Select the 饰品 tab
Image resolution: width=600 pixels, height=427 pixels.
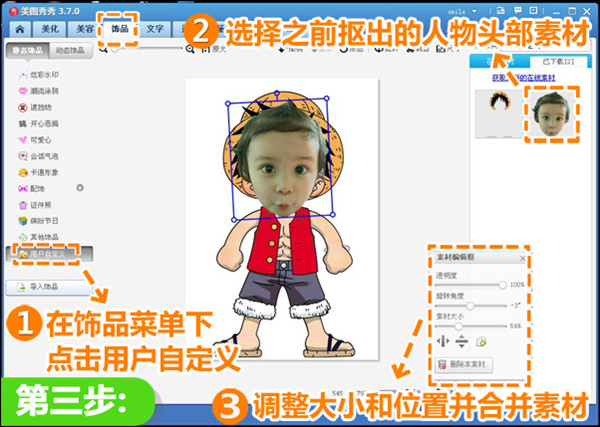(120, 29)
